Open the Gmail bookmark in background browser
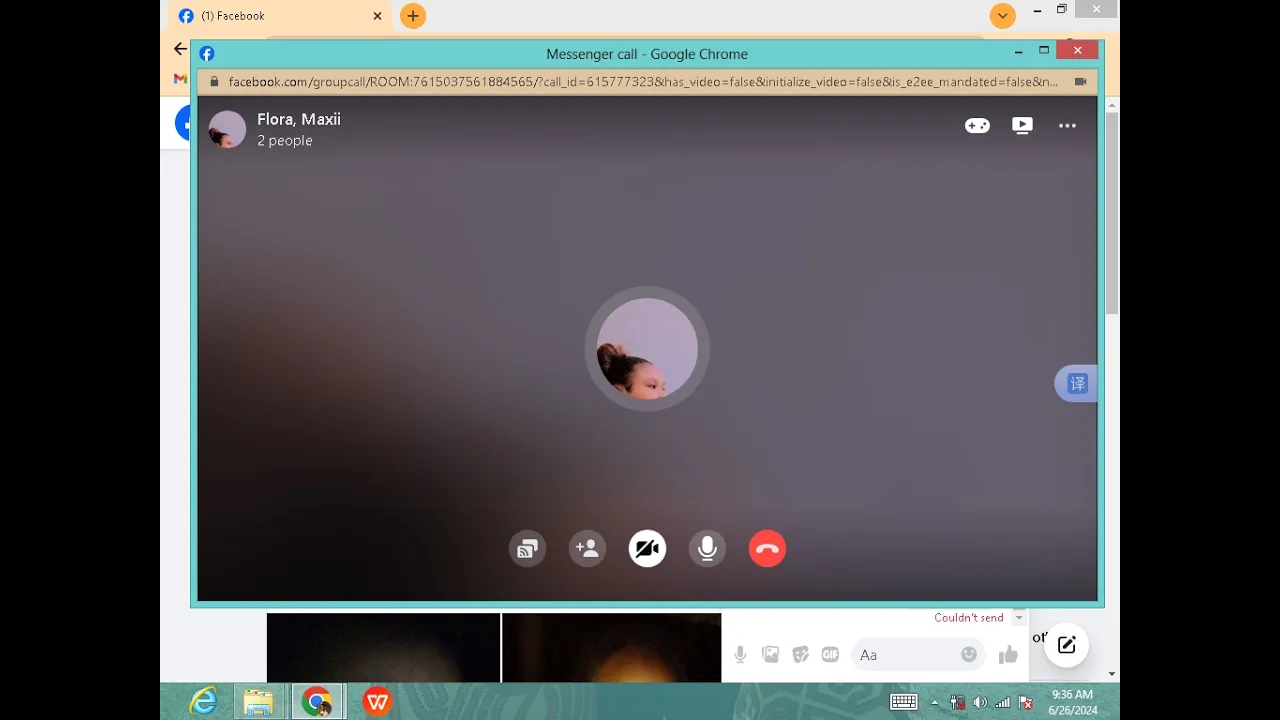The image size is (1280, 720). [x=180, y=79]
